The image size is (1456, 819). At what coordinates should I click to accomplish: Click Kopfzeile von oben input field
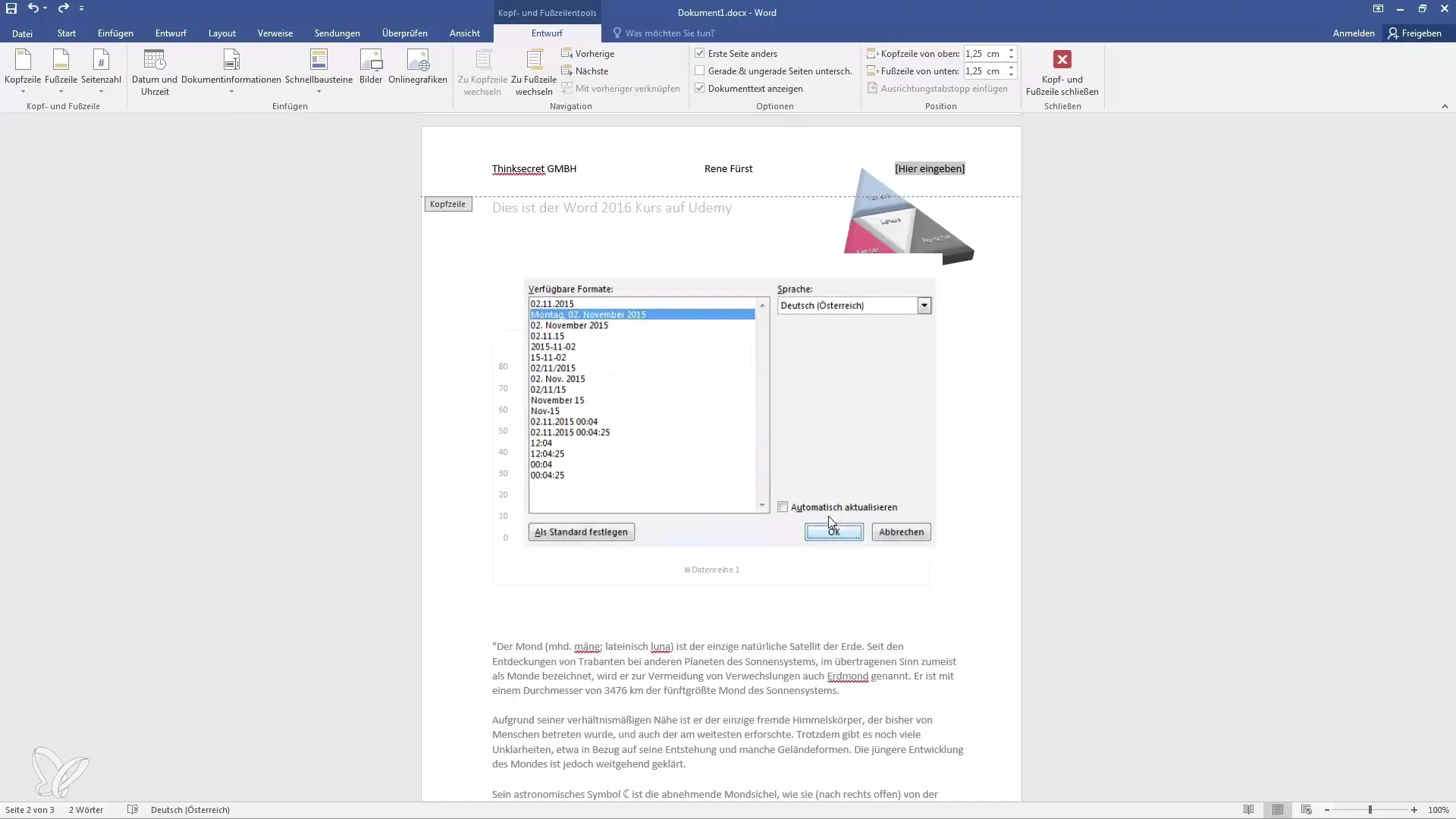pos(984,54)
